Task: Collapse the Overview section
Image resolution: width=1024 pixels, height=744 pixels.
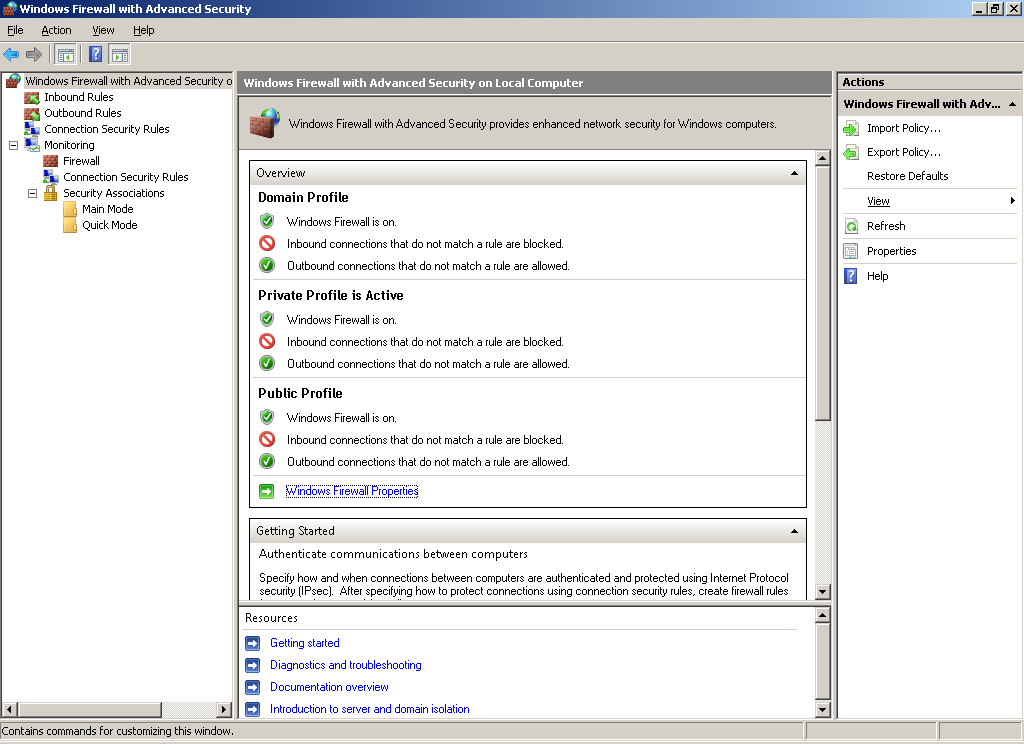Action: click(x=794, y=173)
